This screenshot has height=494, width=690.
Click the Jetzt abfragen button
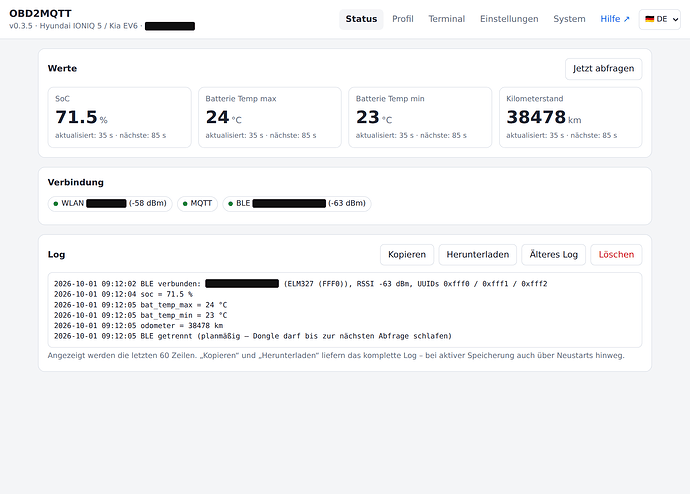click(x=603, y=69)
